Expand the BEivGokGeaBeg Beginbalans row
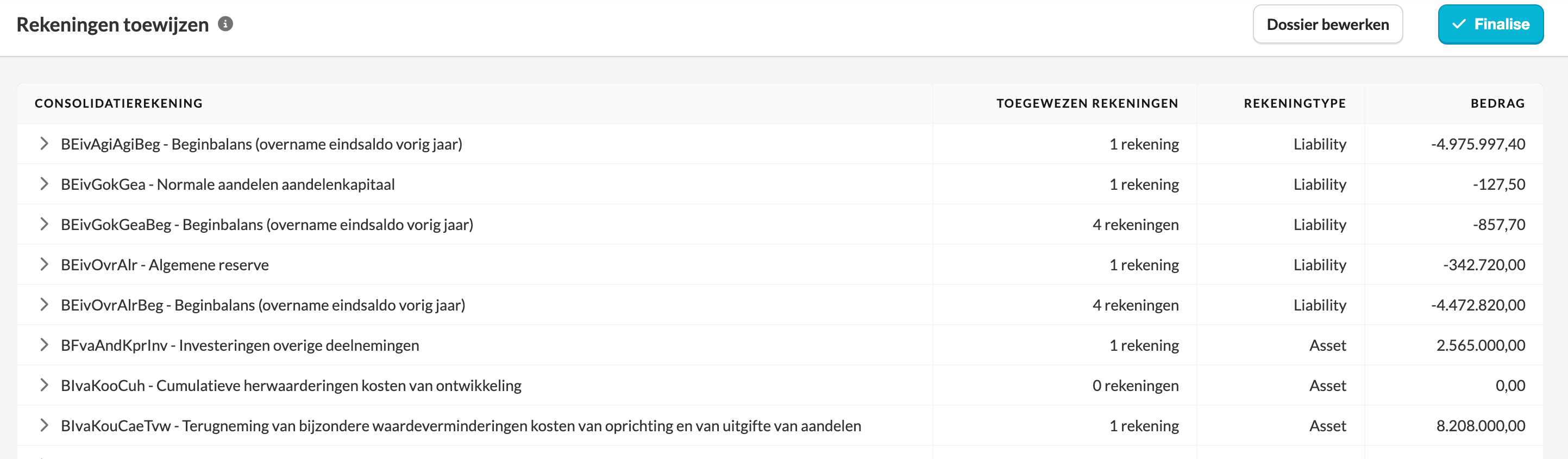1568x459 pixels. coord(44,224)
